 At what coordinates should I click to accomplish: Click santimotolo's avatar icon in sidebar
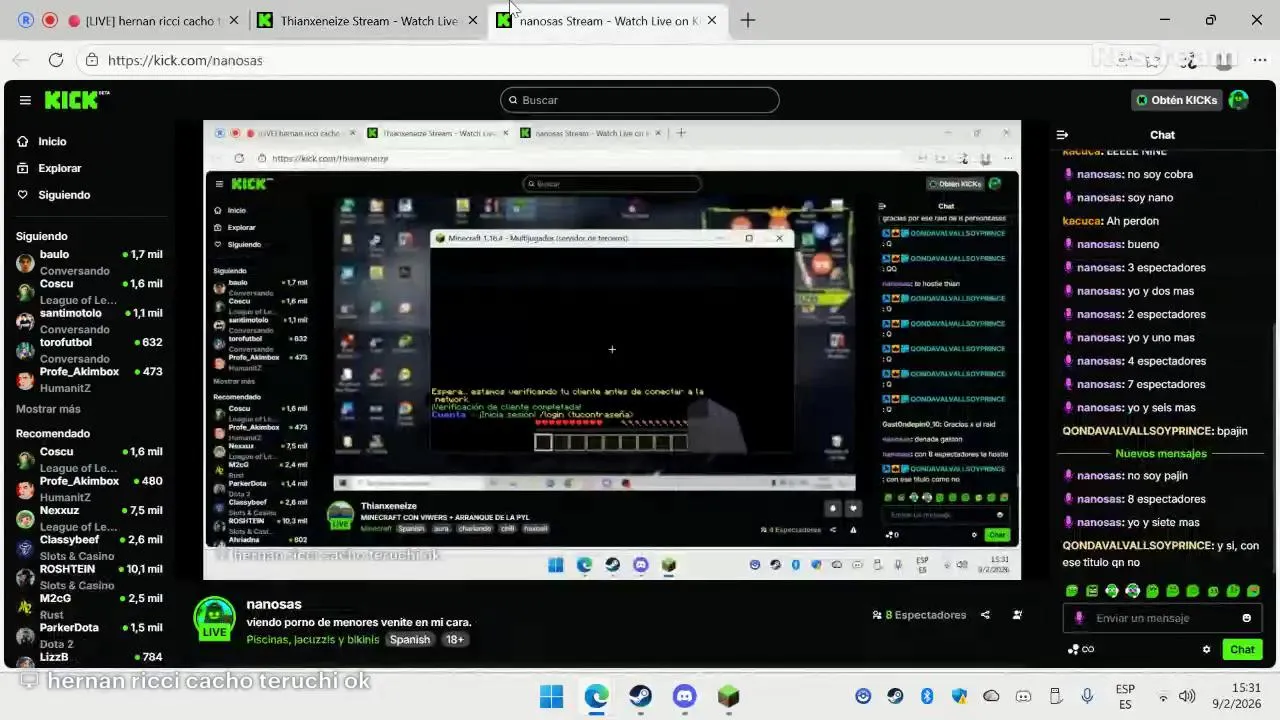tap(25, 321)
